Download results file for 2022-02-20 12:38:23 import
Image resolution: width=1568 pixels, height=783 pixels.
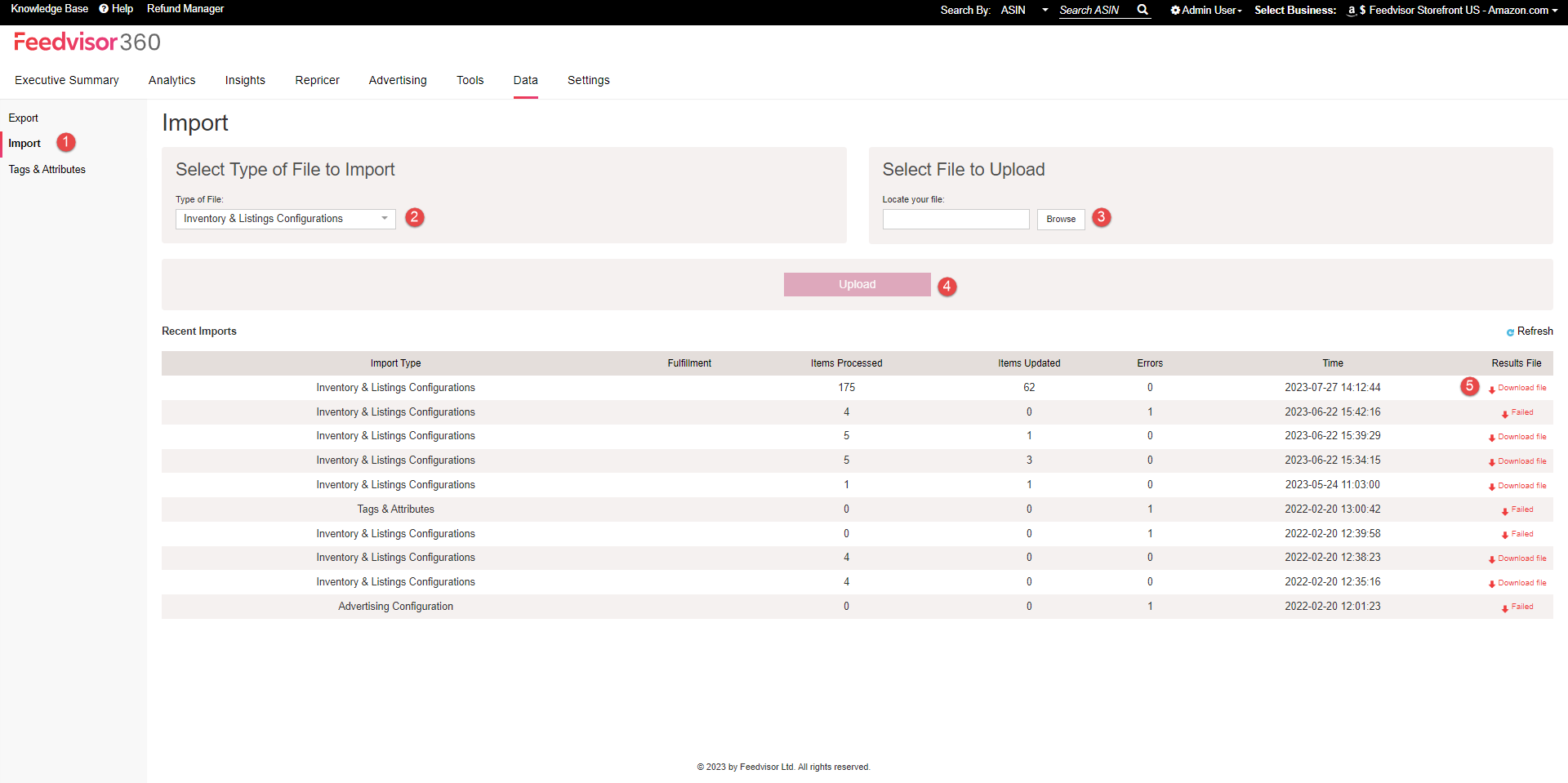[x=1517, y=558]
